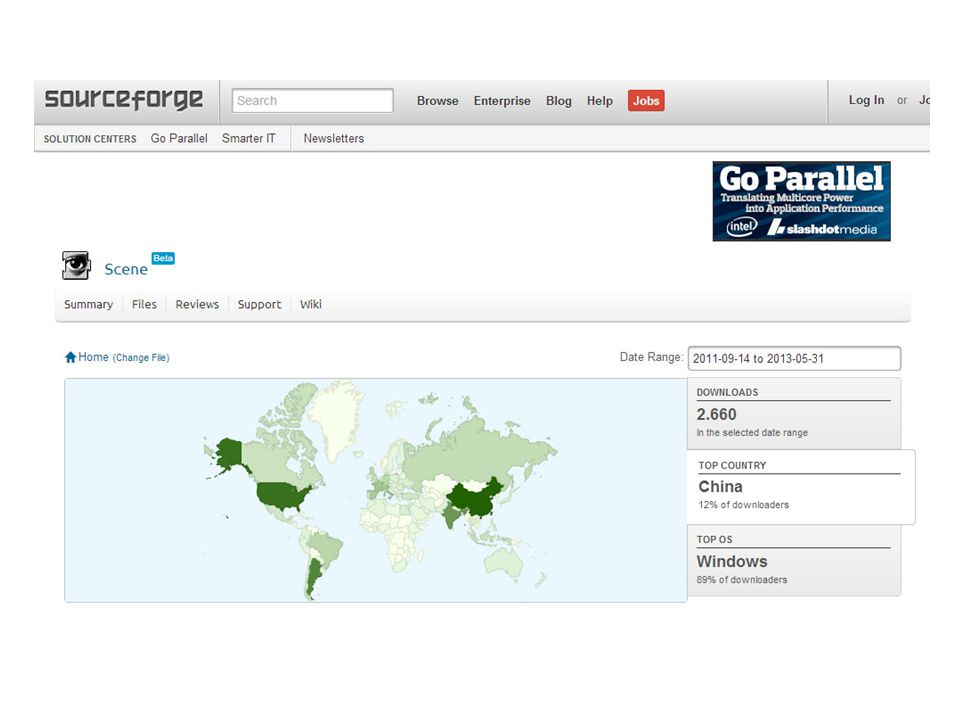This screenshot has width=960, height=720.
Task: Open the Help page
Action: tap(599, 101)
